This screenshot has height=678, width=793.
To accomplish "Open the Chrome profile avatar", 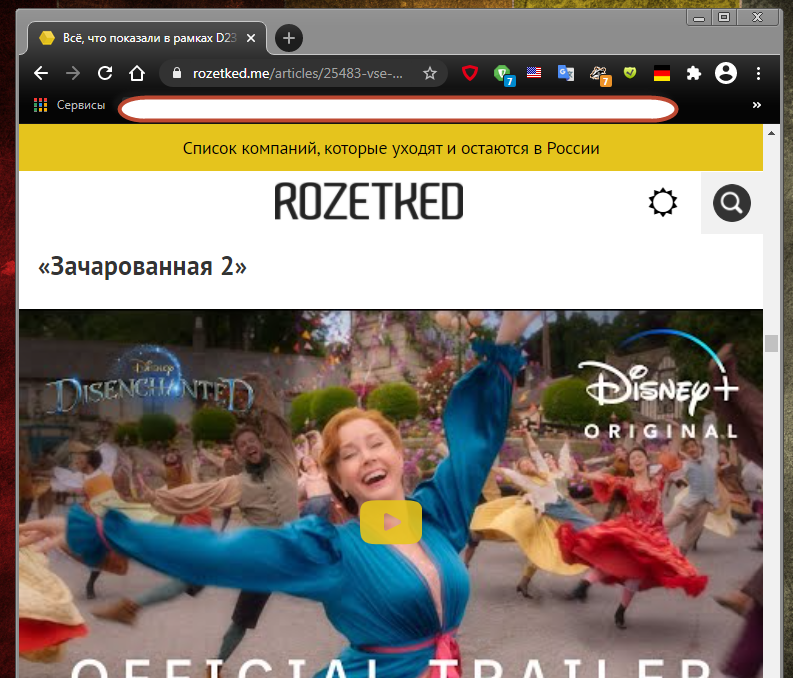I will [725, 73].
